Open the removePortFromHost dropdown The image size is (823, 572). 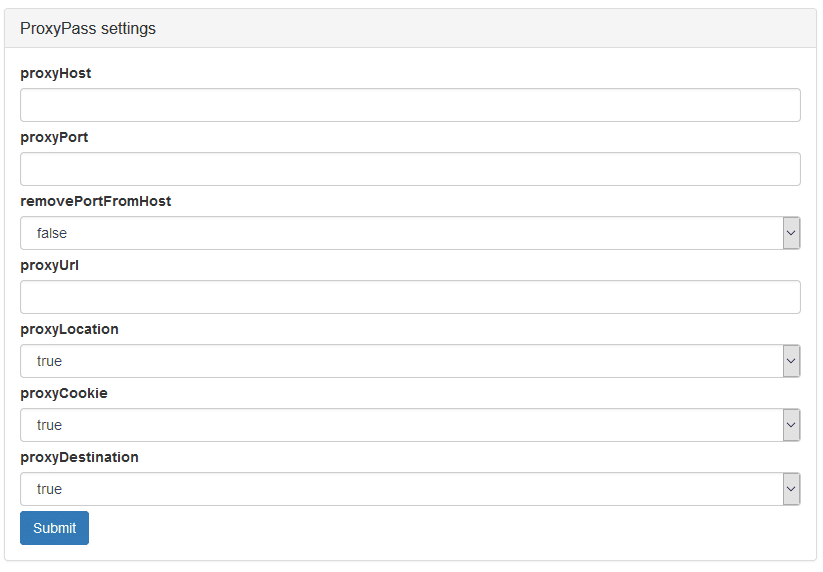click(410, 233)
